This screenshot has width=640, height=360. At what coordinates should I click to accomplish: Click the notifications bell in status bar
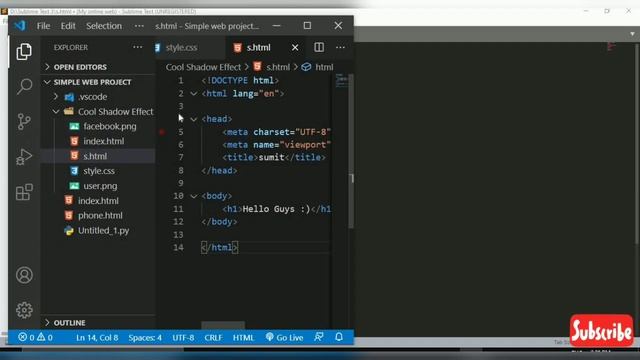(339, 337)
